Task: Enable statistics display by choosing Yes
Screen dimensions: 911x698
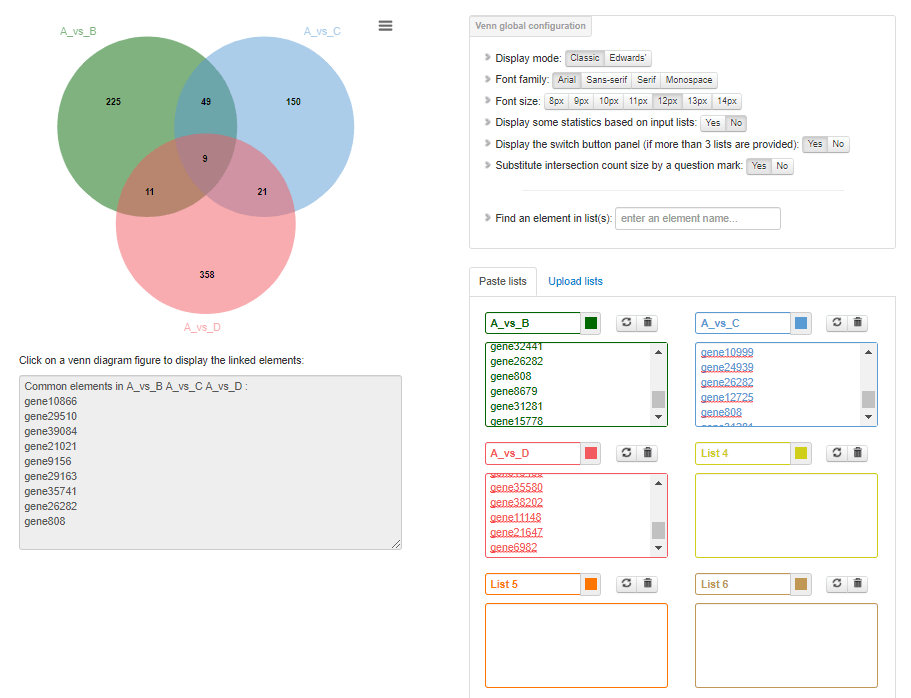Action: tap(712, 123)
